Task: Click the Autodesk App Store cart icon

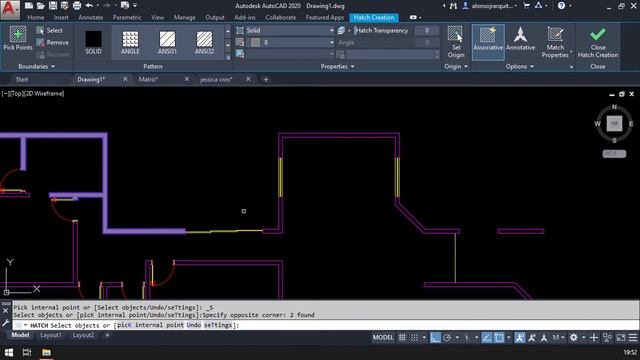Action: tap(527, 6)
